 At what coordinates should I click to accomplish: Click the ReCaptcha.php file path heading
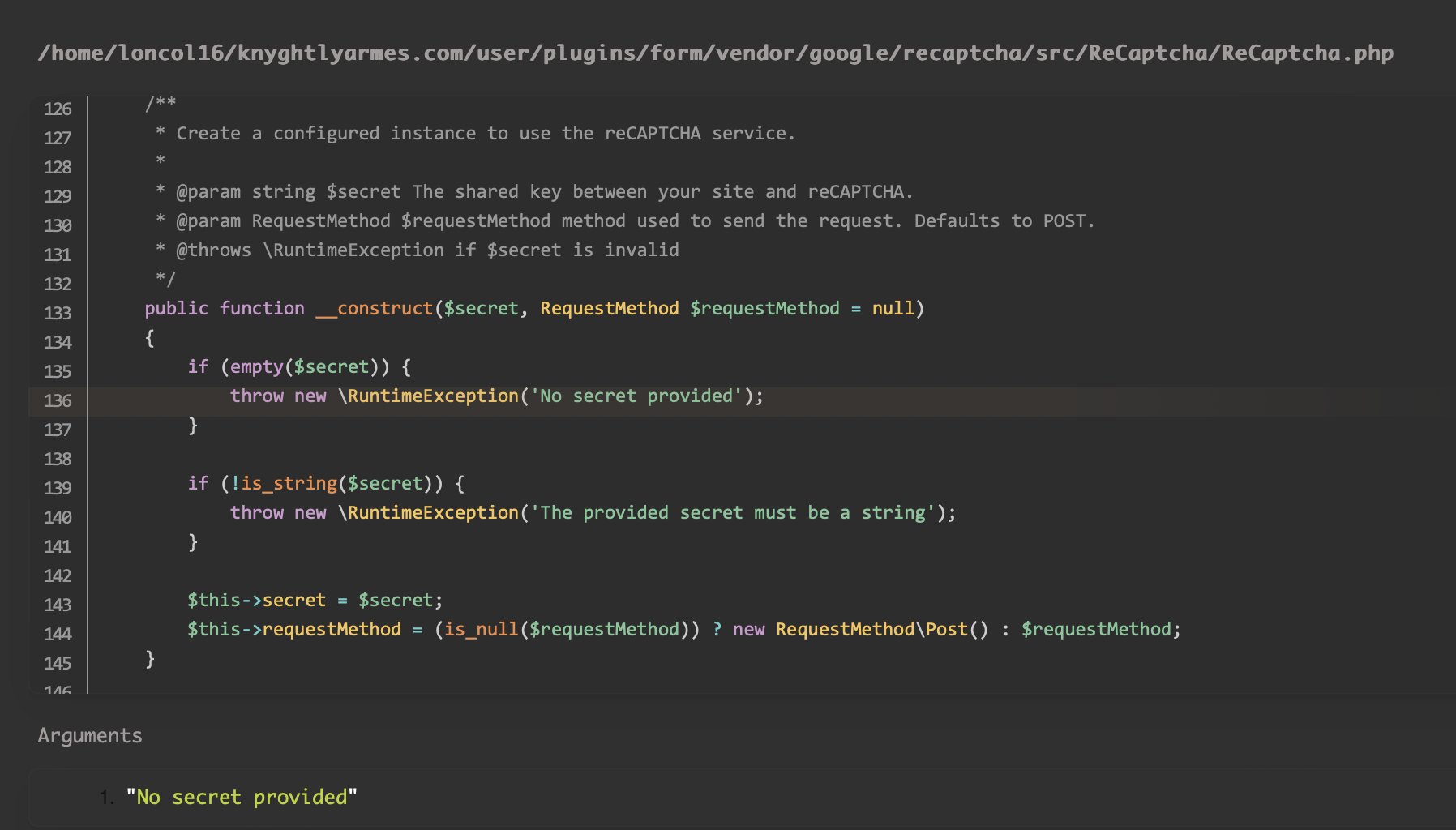tap(716, 53)
